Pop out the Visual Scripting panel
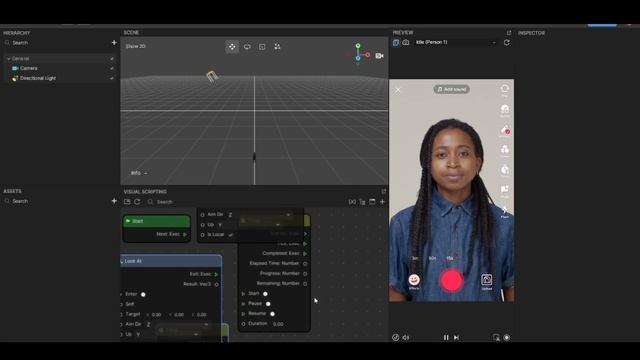Viewport: 640px width, 360px height. (x=384, y=191)
